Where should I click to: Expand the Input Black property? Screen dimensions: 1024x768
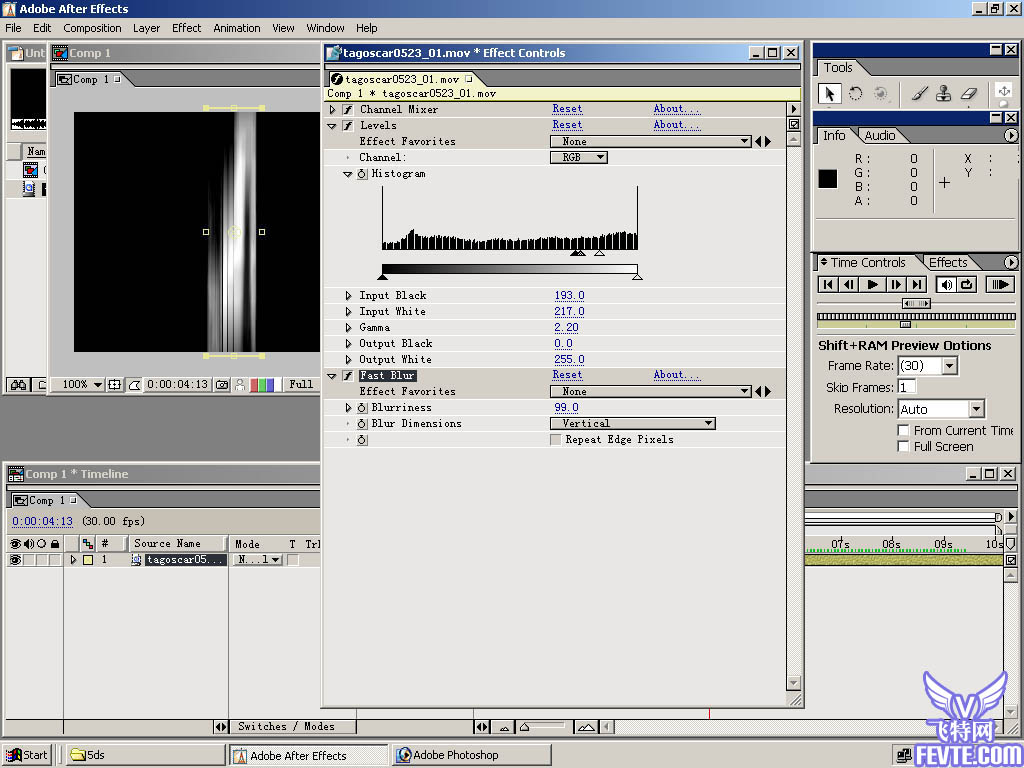coord(349,295)
